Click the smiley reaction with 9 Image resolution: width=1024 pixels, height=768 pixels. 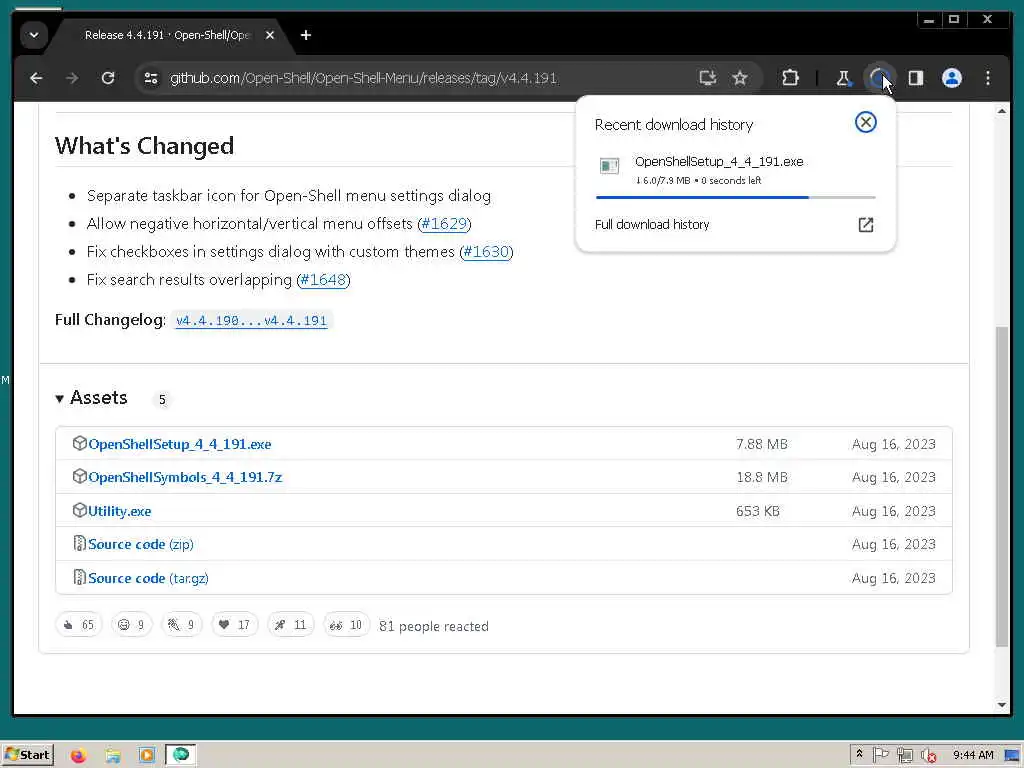[131, 625]
